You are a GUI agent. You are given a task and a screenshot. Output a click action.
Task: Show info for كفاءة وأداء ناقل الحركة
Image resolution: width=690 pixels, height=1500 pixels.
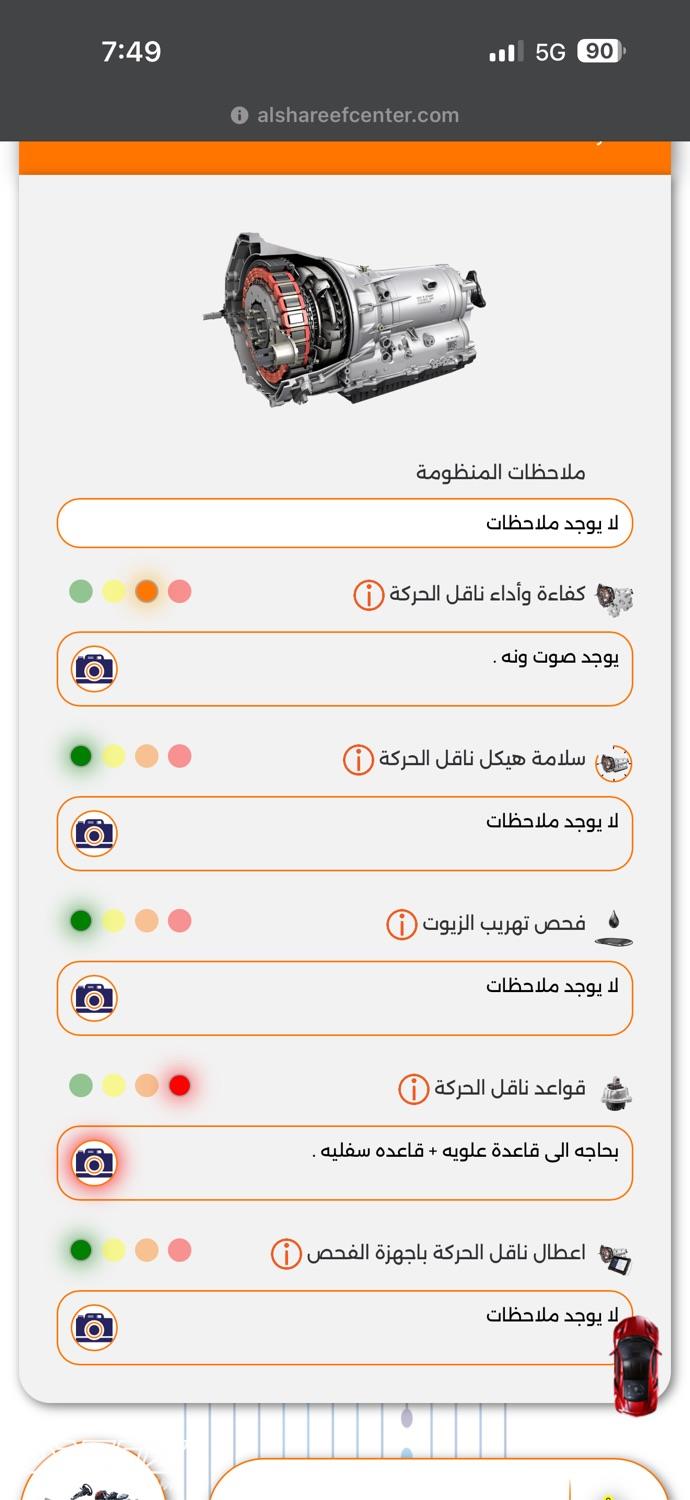368,595
